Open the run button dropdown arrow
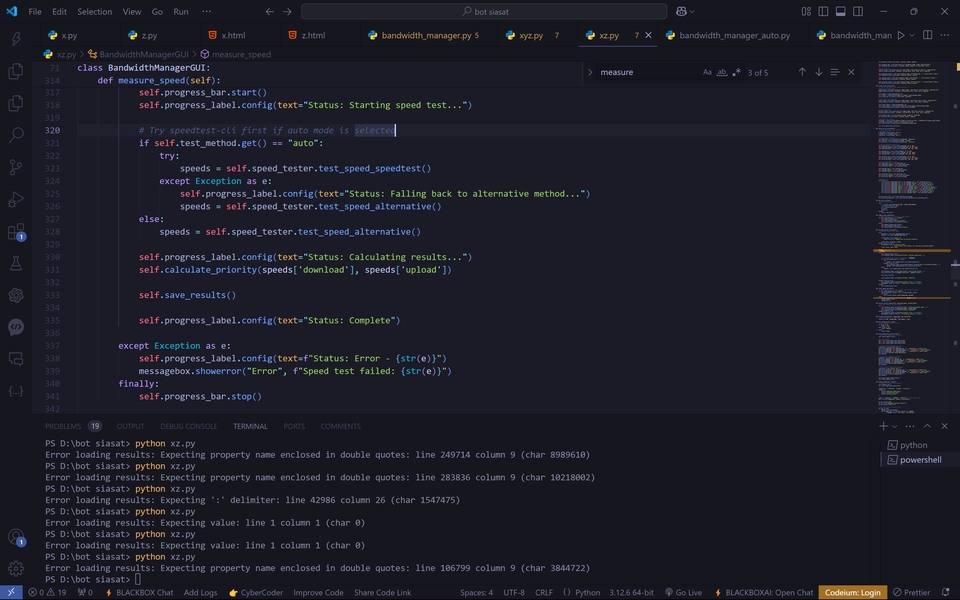The width and height of the screenshot is (960, 600). (x=912, y=35)
